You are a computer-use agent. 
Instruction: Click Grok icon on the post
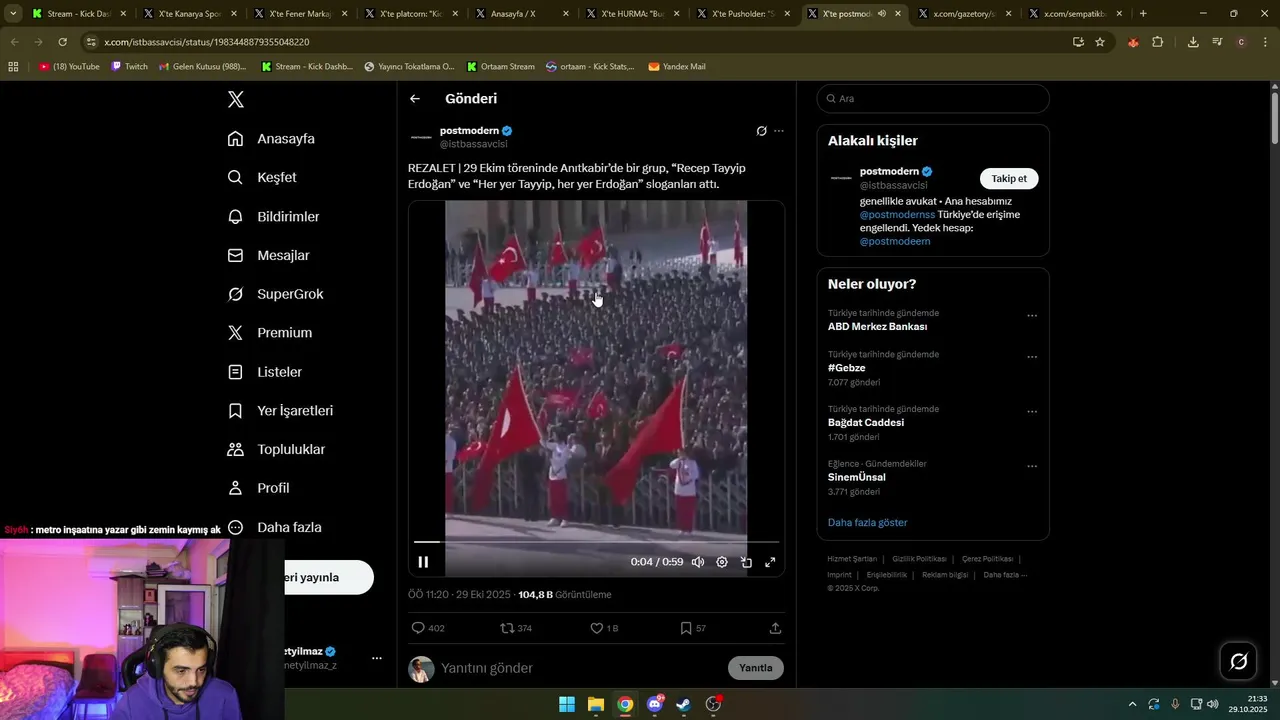click(761, 131)
